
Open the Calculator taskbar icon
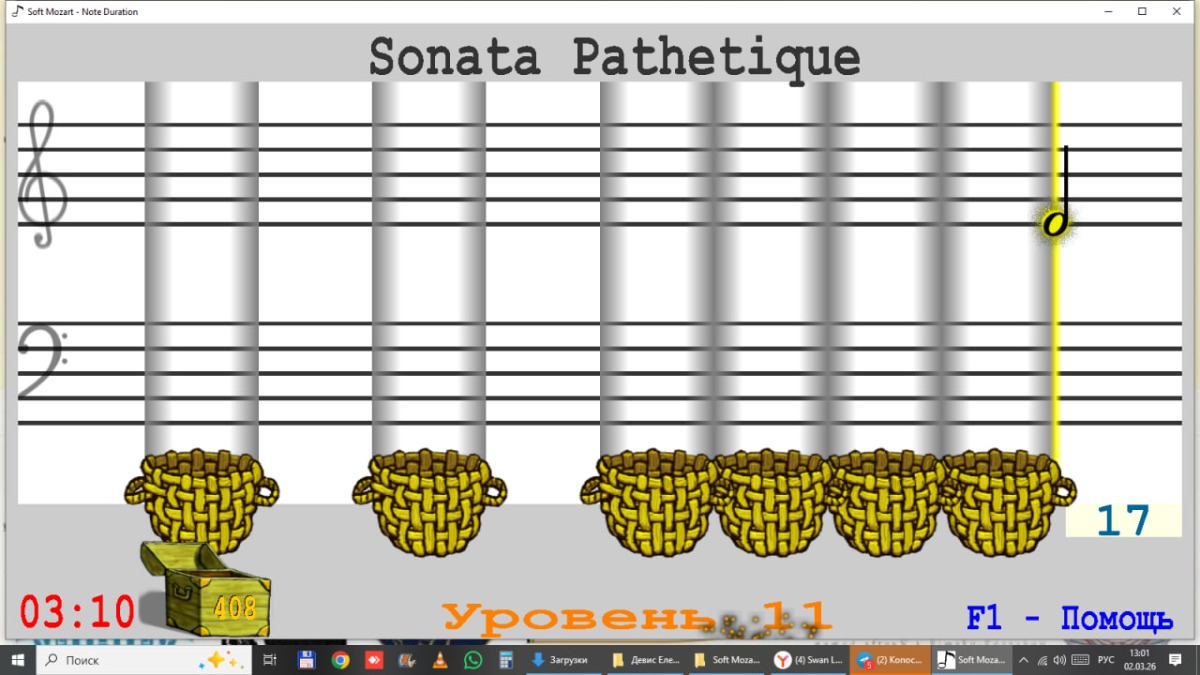click(505, 660)
